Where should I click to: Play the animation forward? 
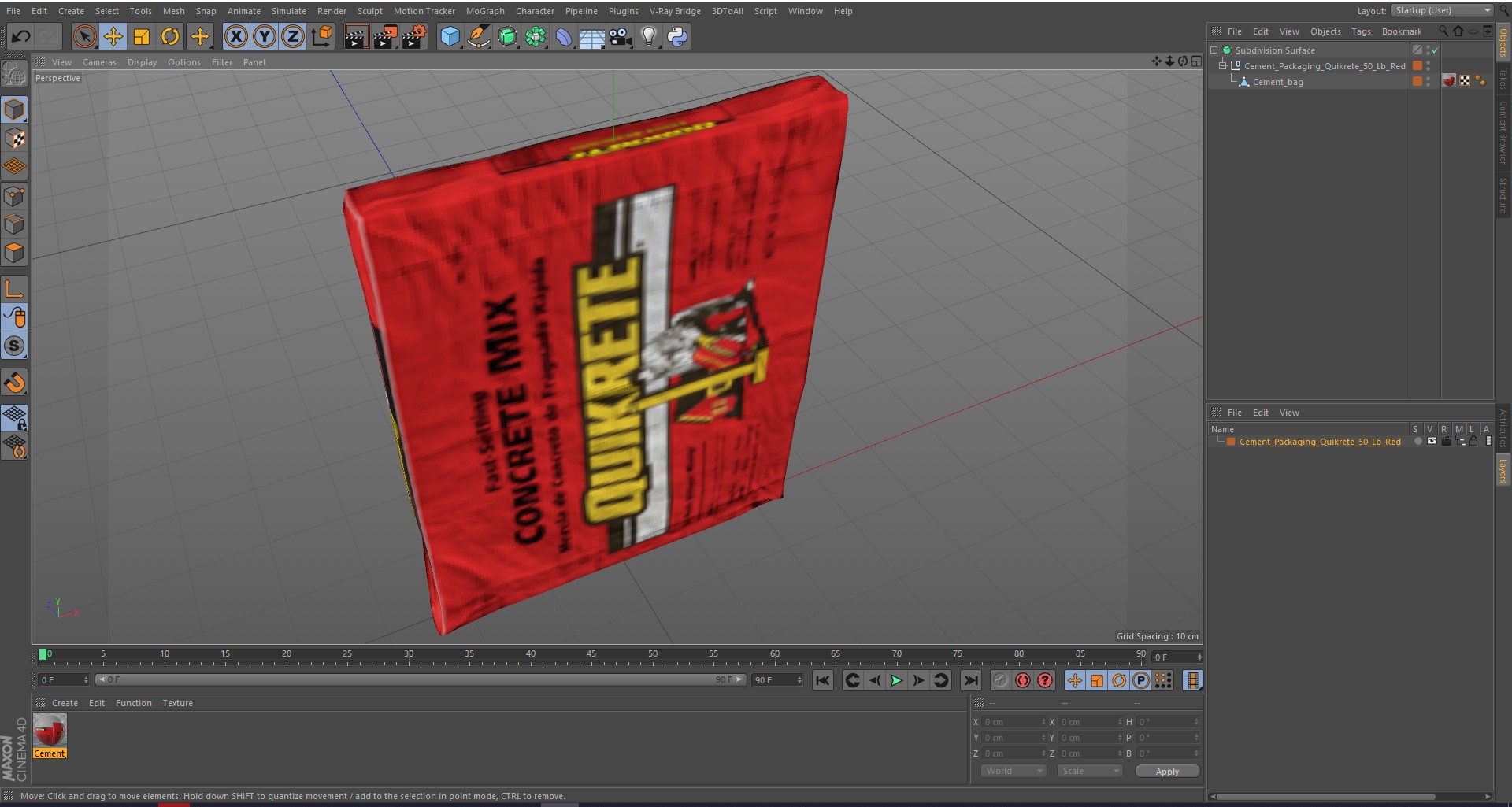(896, 681)
